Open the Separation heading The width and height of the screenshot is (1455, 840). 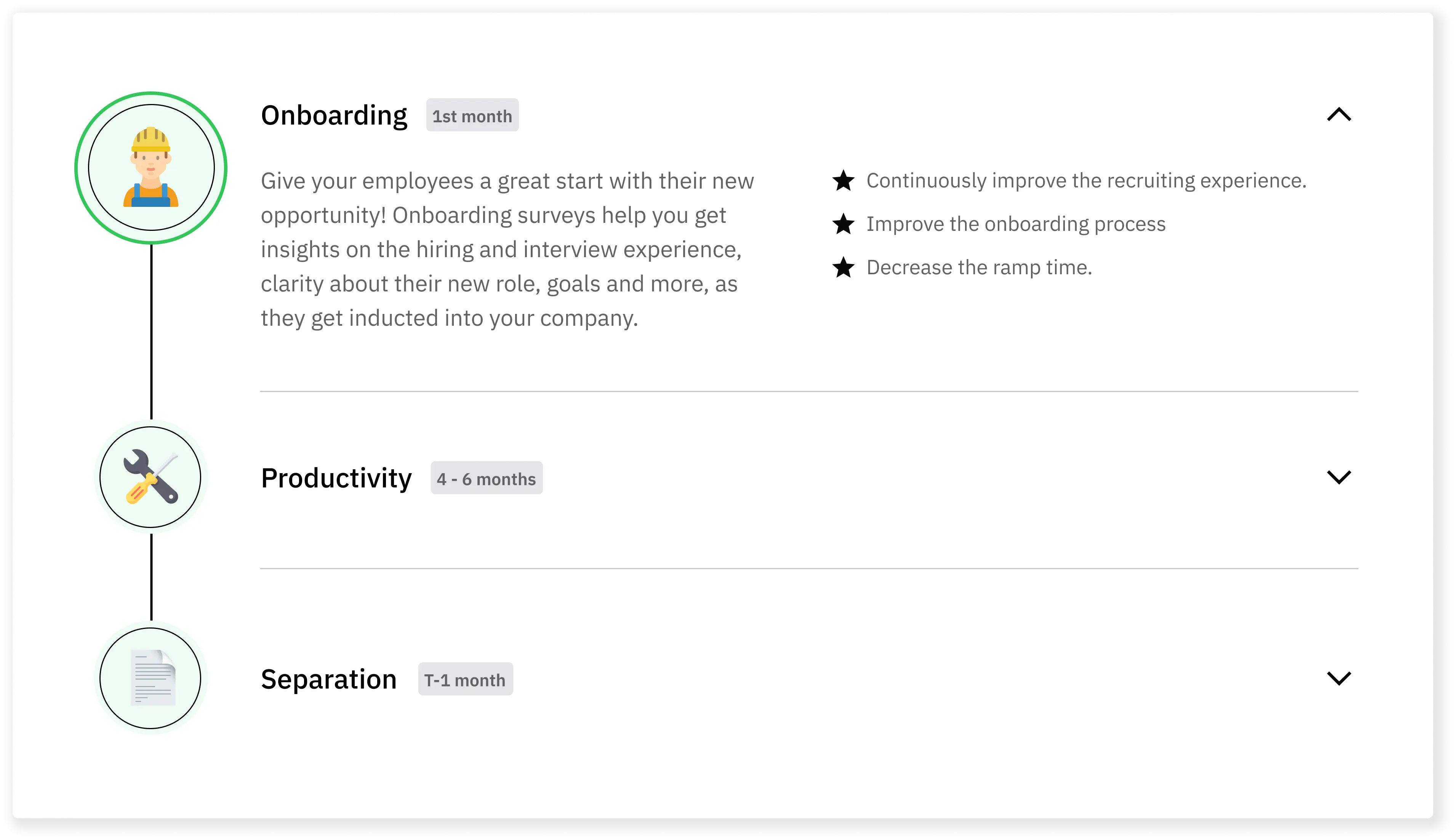(x=329, y=679)
